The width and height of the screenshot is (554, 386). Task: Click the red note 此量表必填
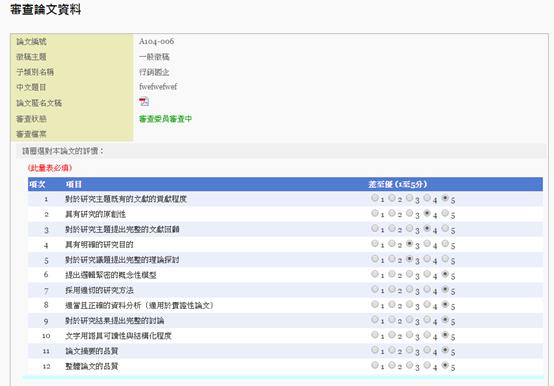(50, 168)
